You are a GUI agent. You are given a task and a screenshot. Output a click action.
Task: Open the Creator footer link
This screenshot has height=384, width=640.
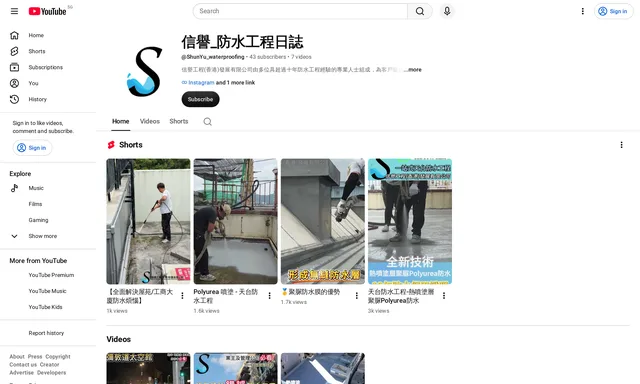click(49, 364)
